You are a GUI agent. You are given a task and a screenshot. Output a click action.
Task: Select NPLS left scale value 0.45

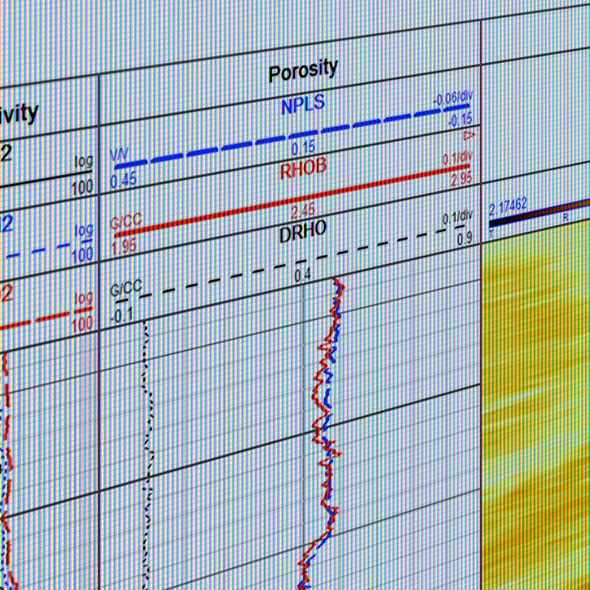(123, 181)
